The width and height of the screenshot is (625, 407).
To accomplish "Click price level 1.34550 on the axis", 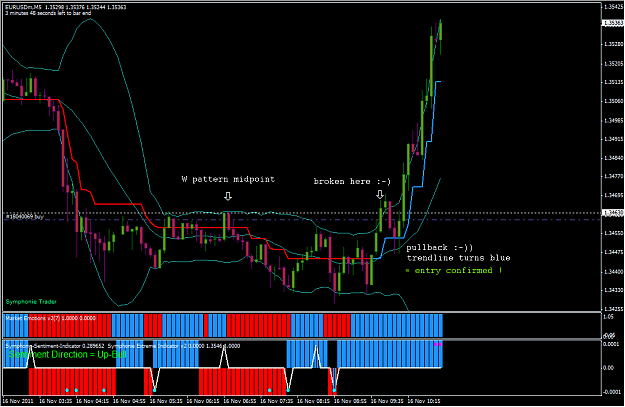I will point(613,233).
